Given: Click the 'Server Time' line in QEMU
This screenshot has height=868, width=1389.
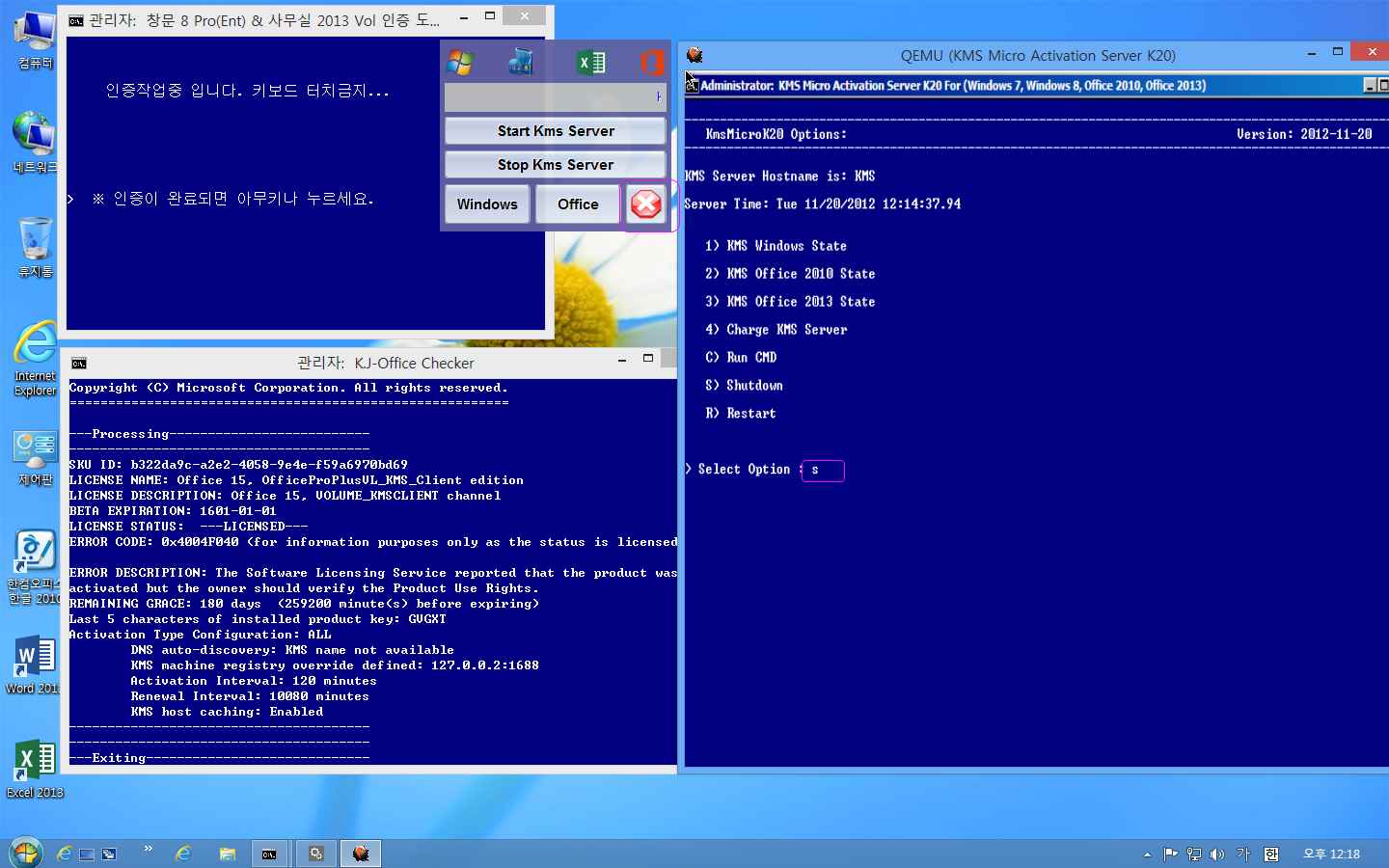Looking at the screenshot, I should 822,204.
